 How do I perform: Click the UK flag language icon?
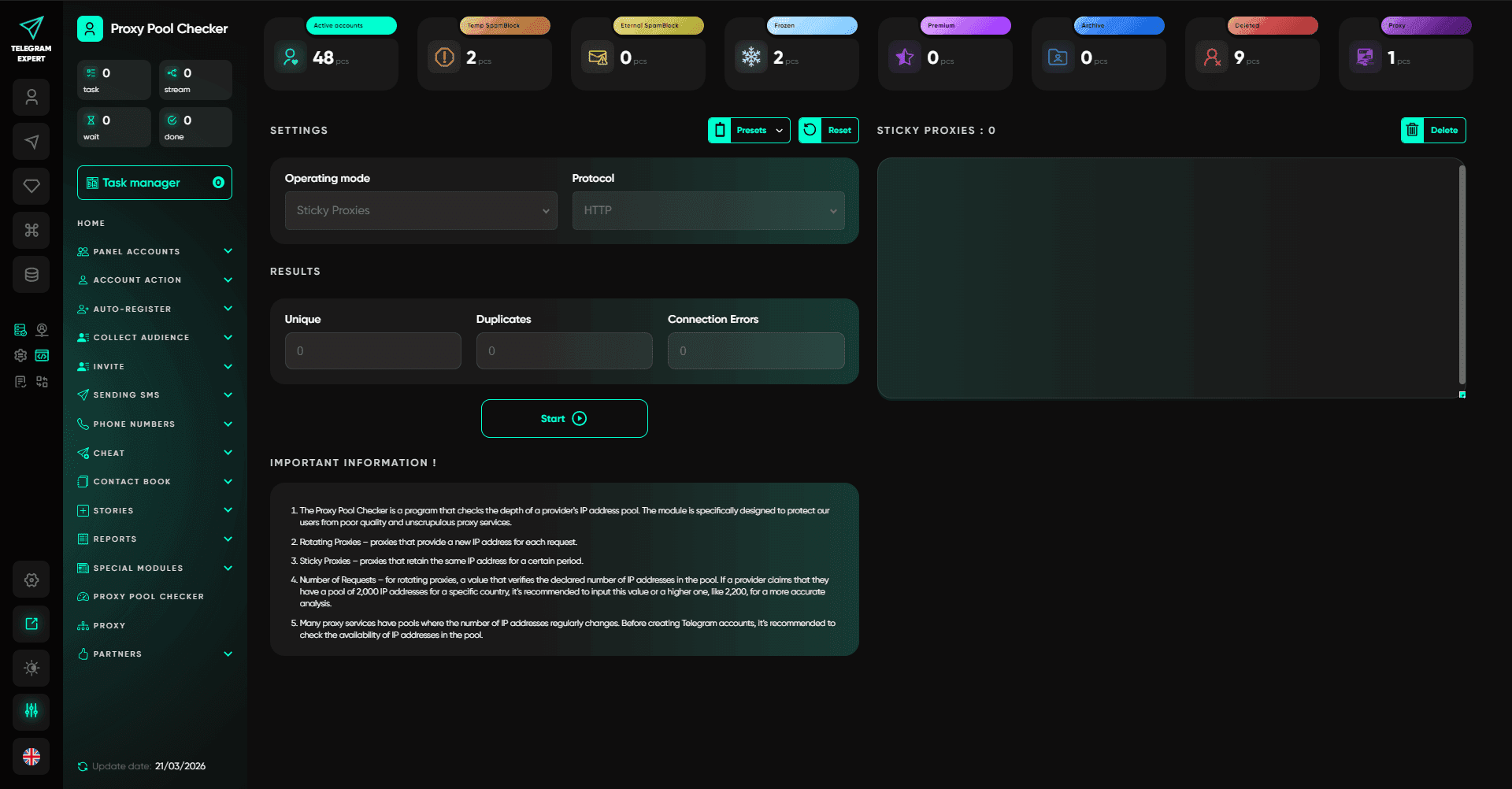click(31, 757)
